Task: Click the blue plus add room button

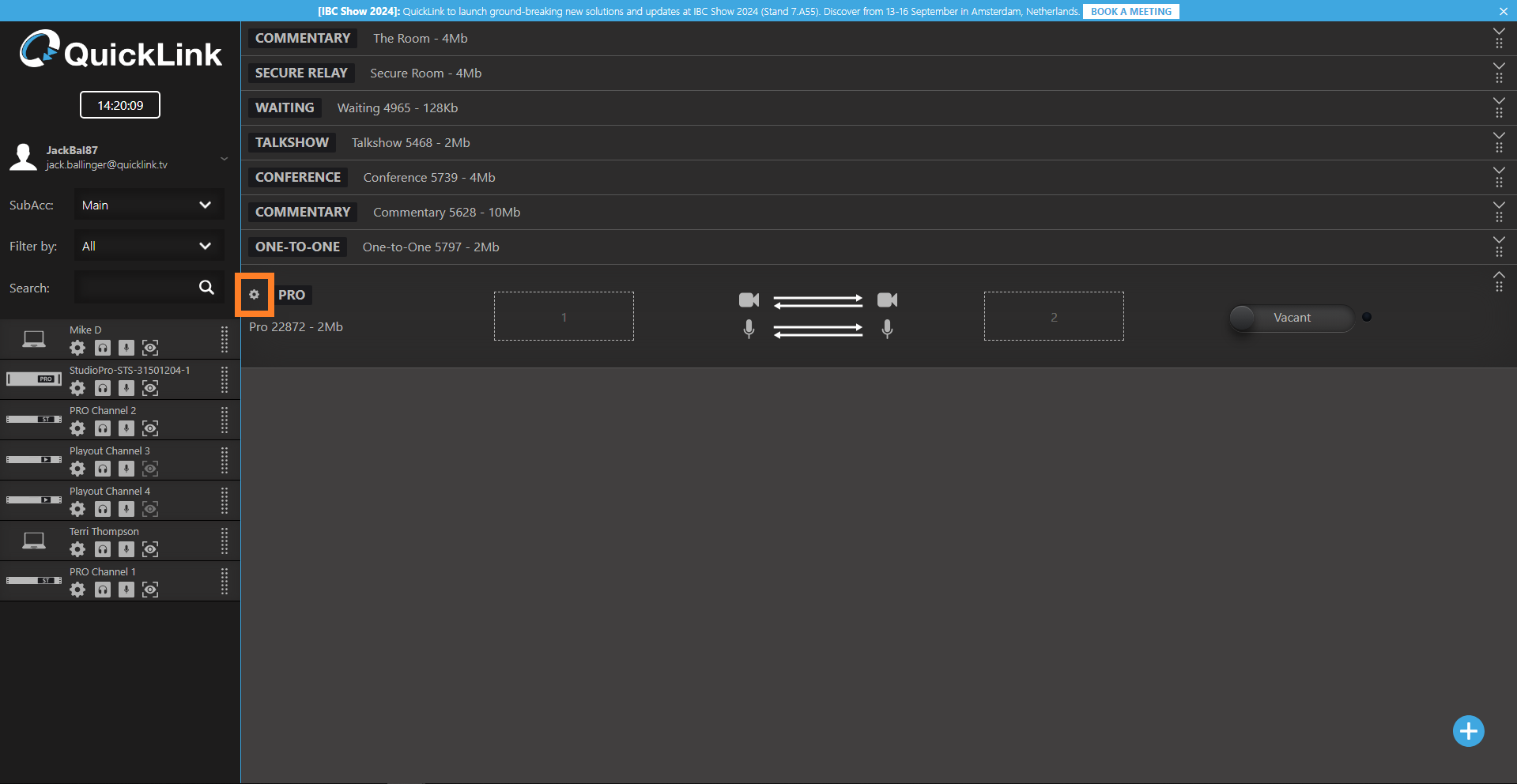Action: (1468, 731)
